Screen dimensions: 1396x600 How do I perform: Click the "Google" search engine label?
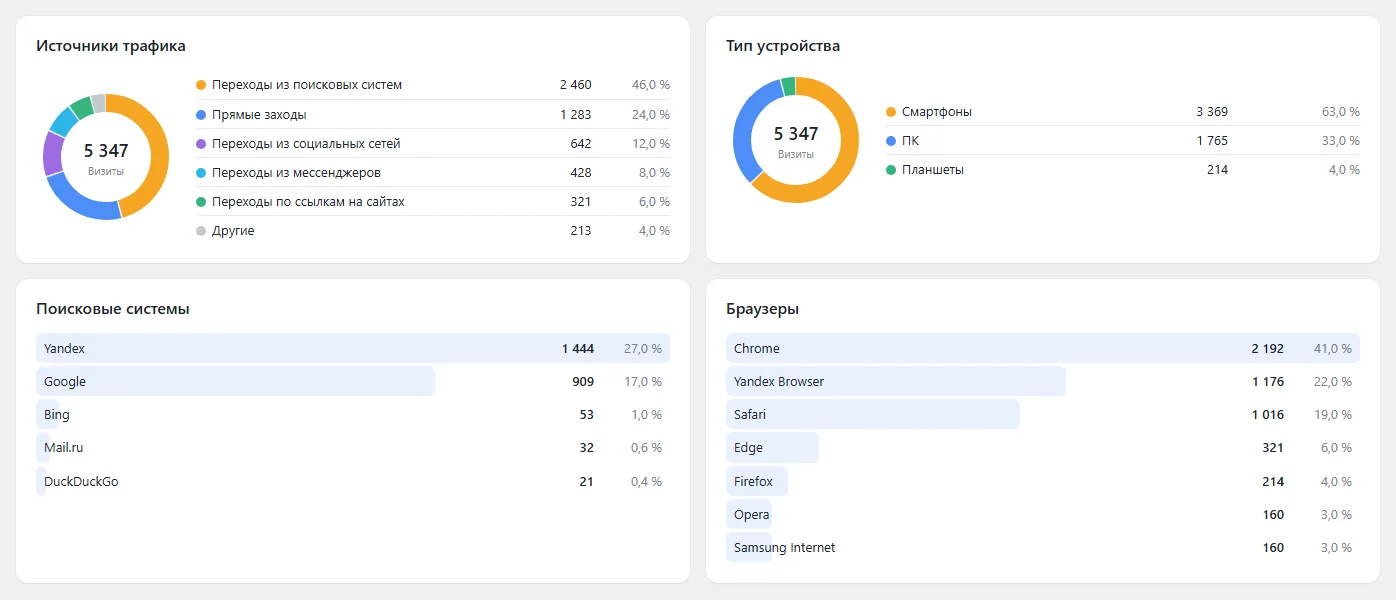pyautogui.click(x=65, y=382)
